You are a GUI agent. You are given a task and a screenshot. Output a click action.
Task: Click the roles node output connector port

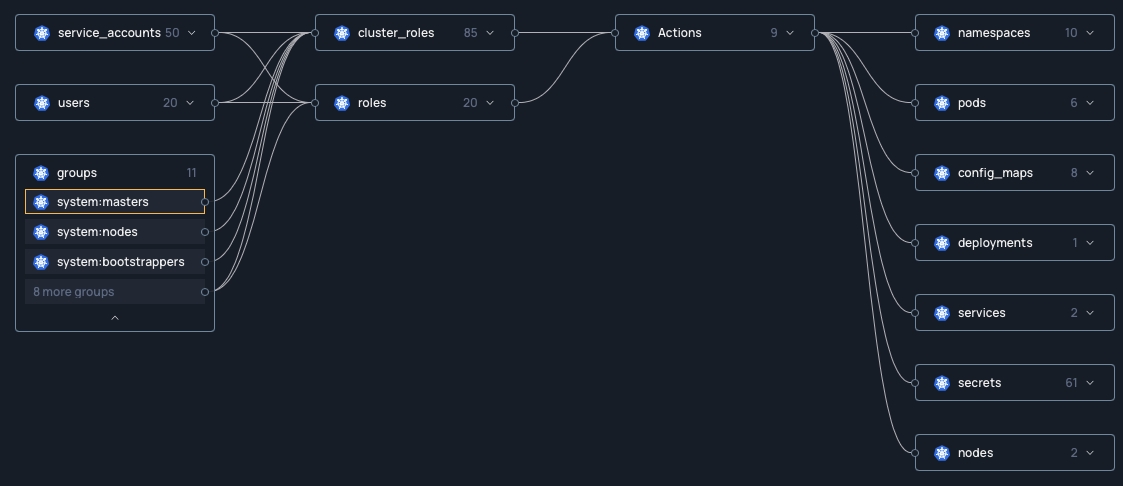point(515,103)
